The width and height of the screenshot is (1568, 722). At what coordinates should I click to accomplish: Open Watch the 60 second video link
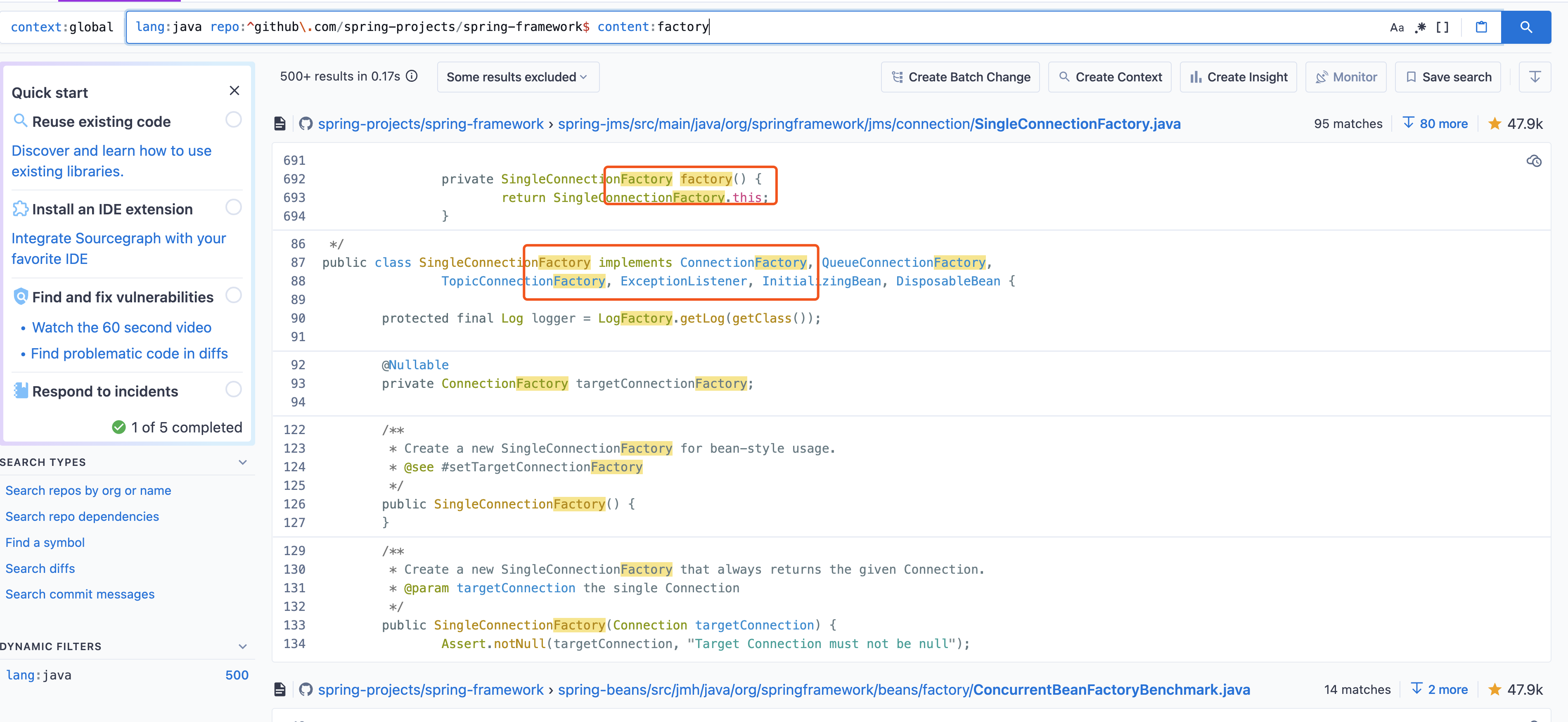coord(122,328)
